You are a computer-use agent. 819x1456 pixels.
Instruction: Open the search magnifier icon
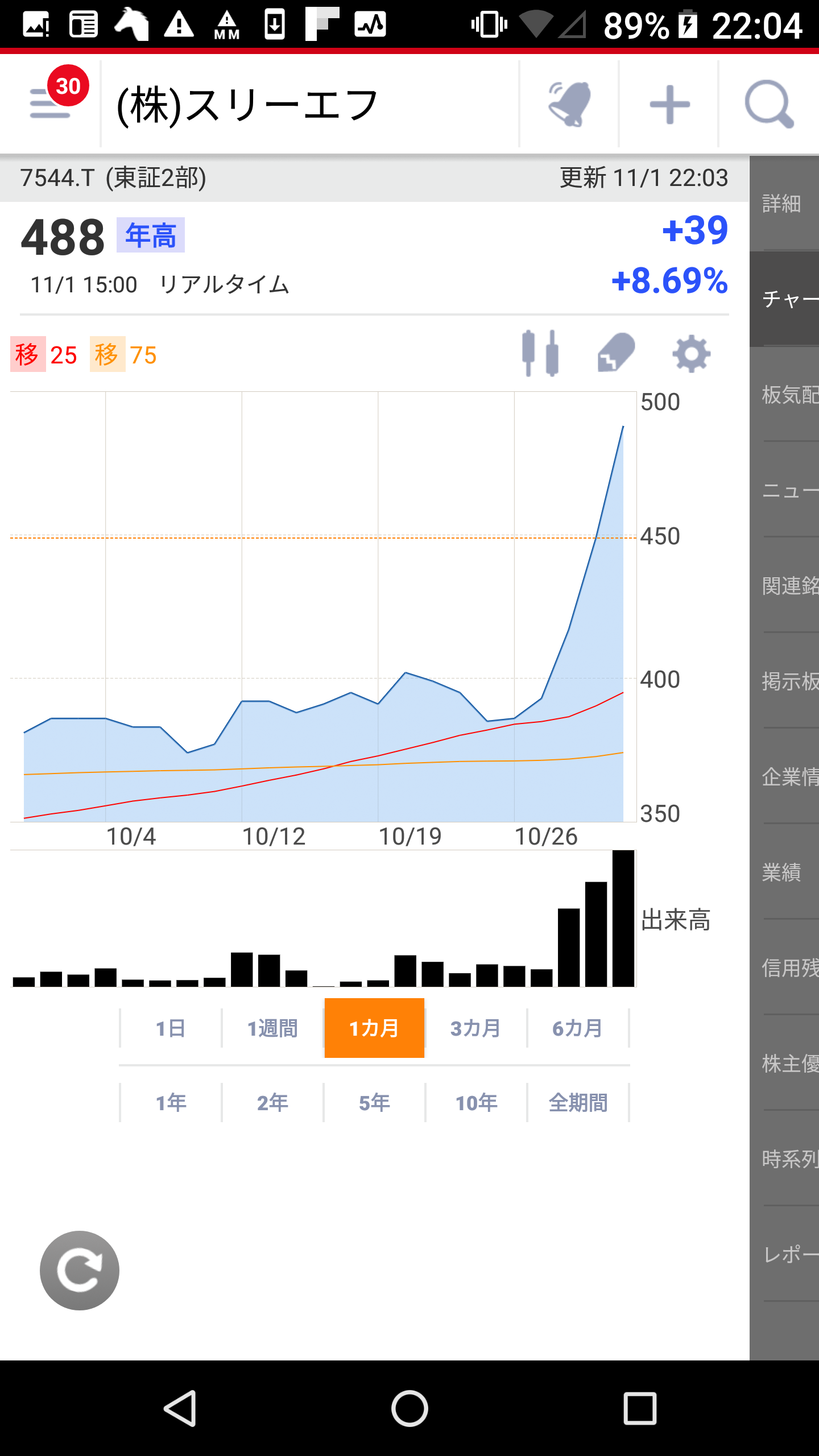769,104
